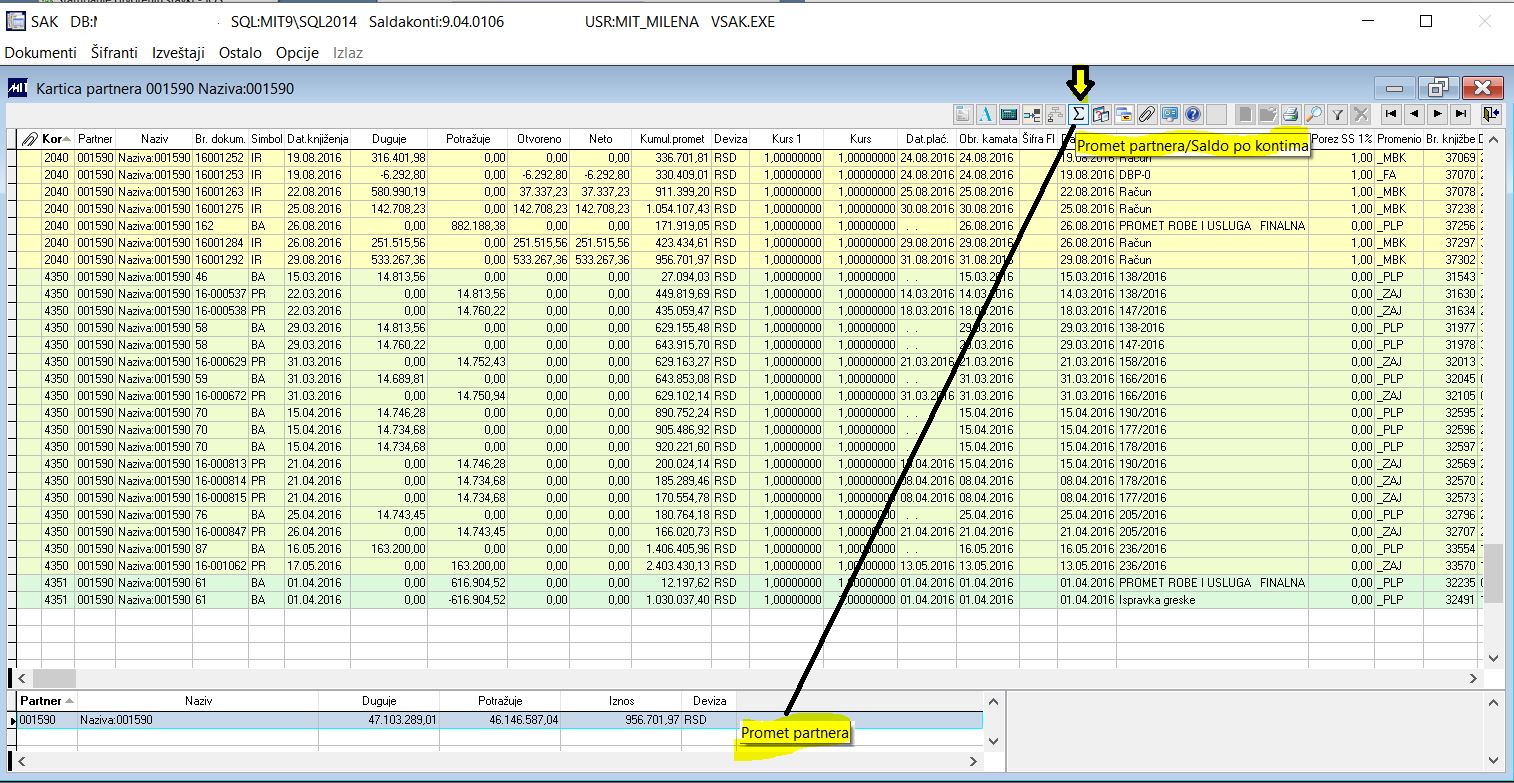1514x783 pixels.
Task: Click the Br. dokum. column header
Action: 220,138
